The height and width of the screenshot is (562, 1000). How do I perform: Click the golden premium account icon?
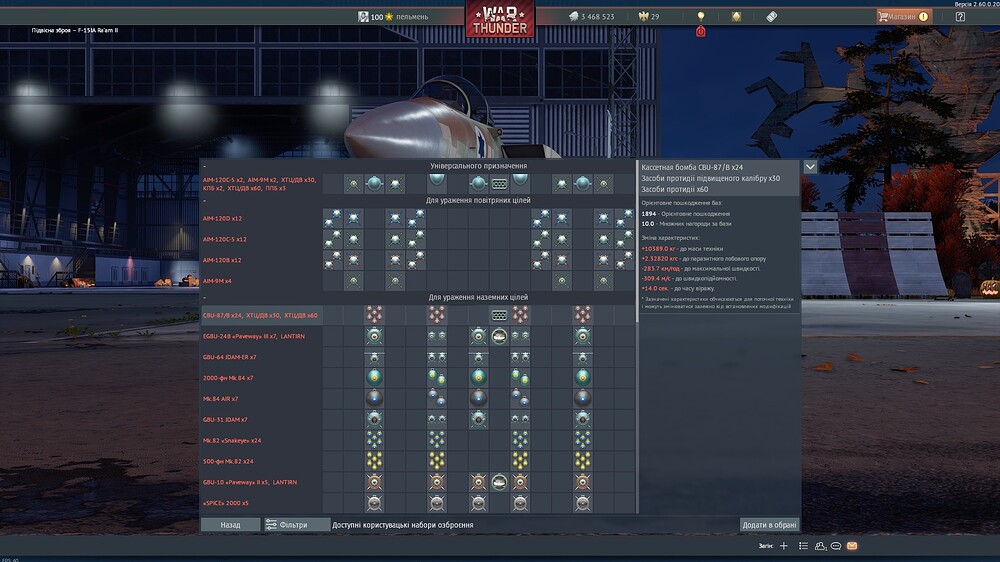click(x=736, y=17)
